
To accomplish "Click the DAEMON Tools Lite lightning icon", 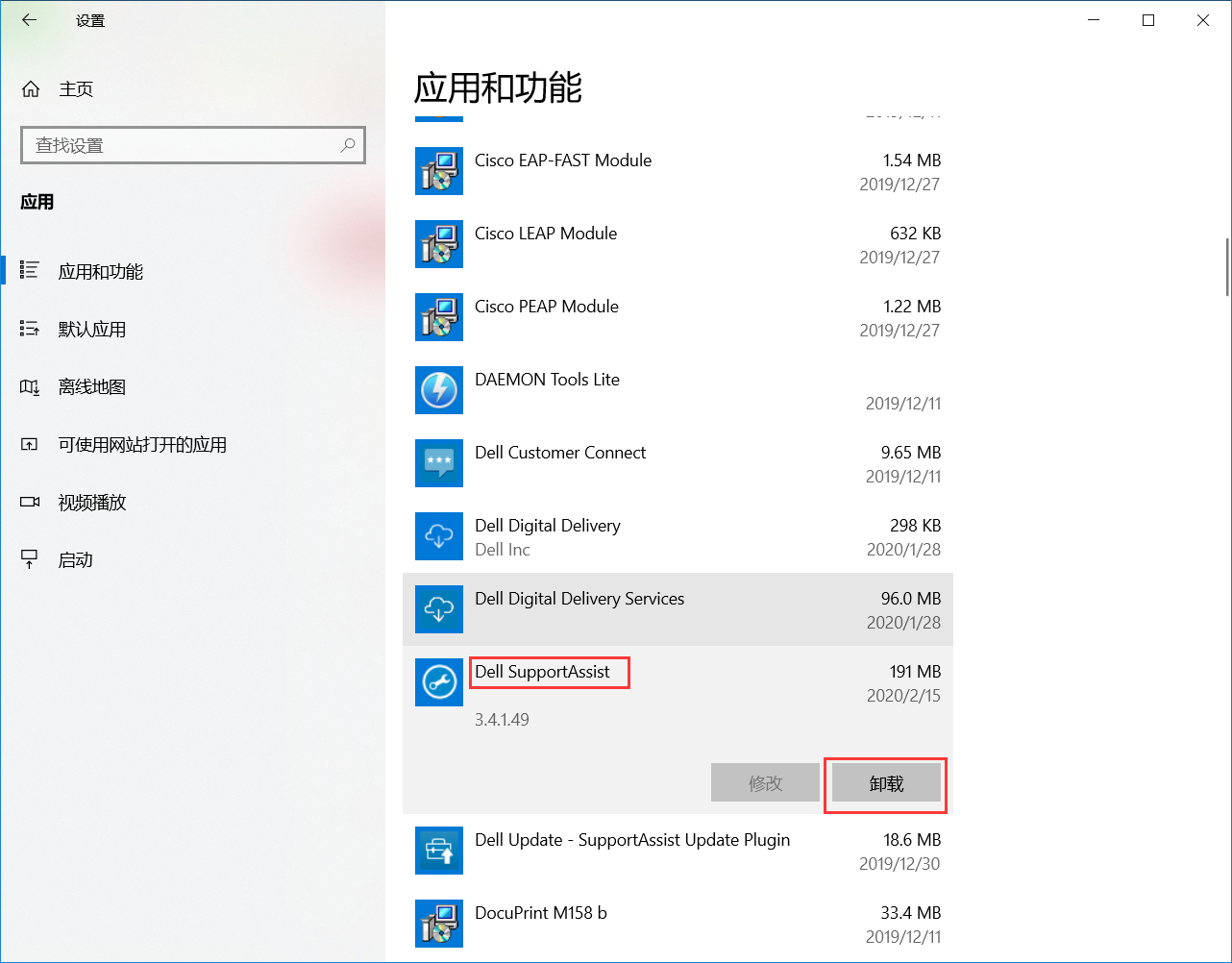I will 439,390.
